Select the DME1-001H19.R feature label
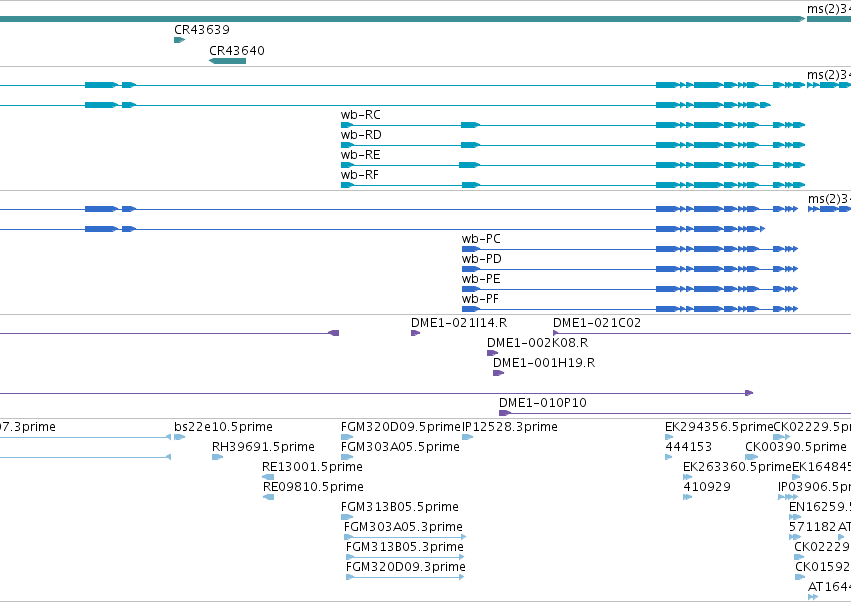 tap(544, 363)
